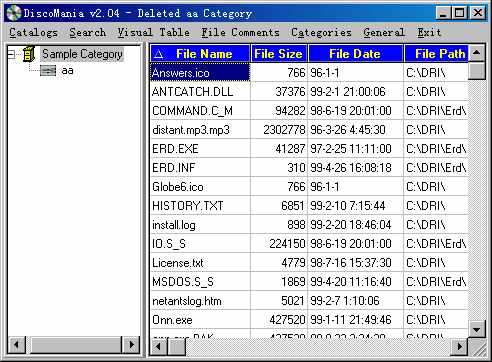Click the tree panel's horizontal scrollbar thumb
The height and width of the screenshot is (362, 492).
pyautogui.click(x=76, y=345)
